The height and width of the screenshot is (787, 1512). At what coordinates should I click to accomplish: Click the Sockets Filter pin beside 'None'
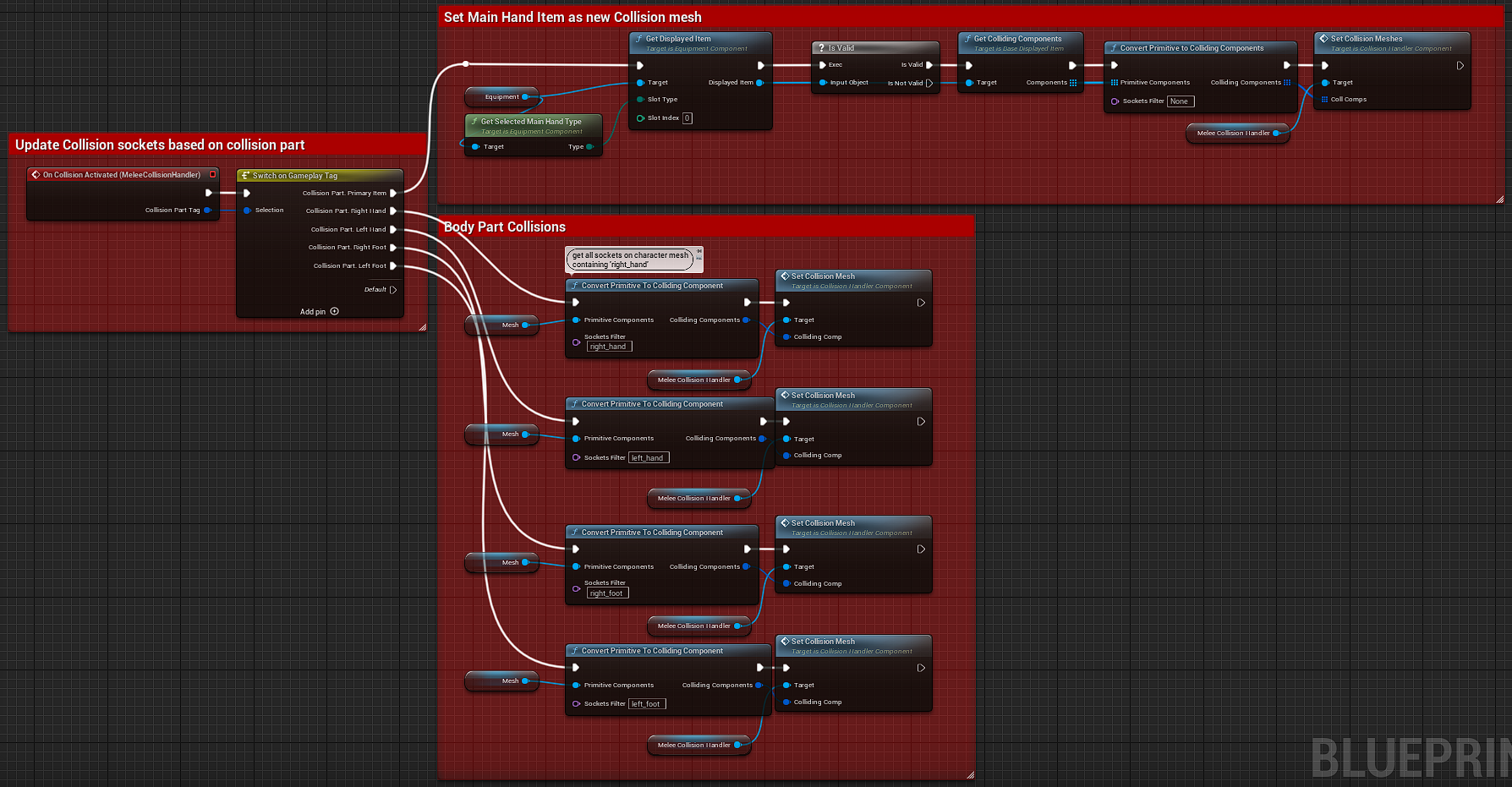click(x=1115, y=101)
